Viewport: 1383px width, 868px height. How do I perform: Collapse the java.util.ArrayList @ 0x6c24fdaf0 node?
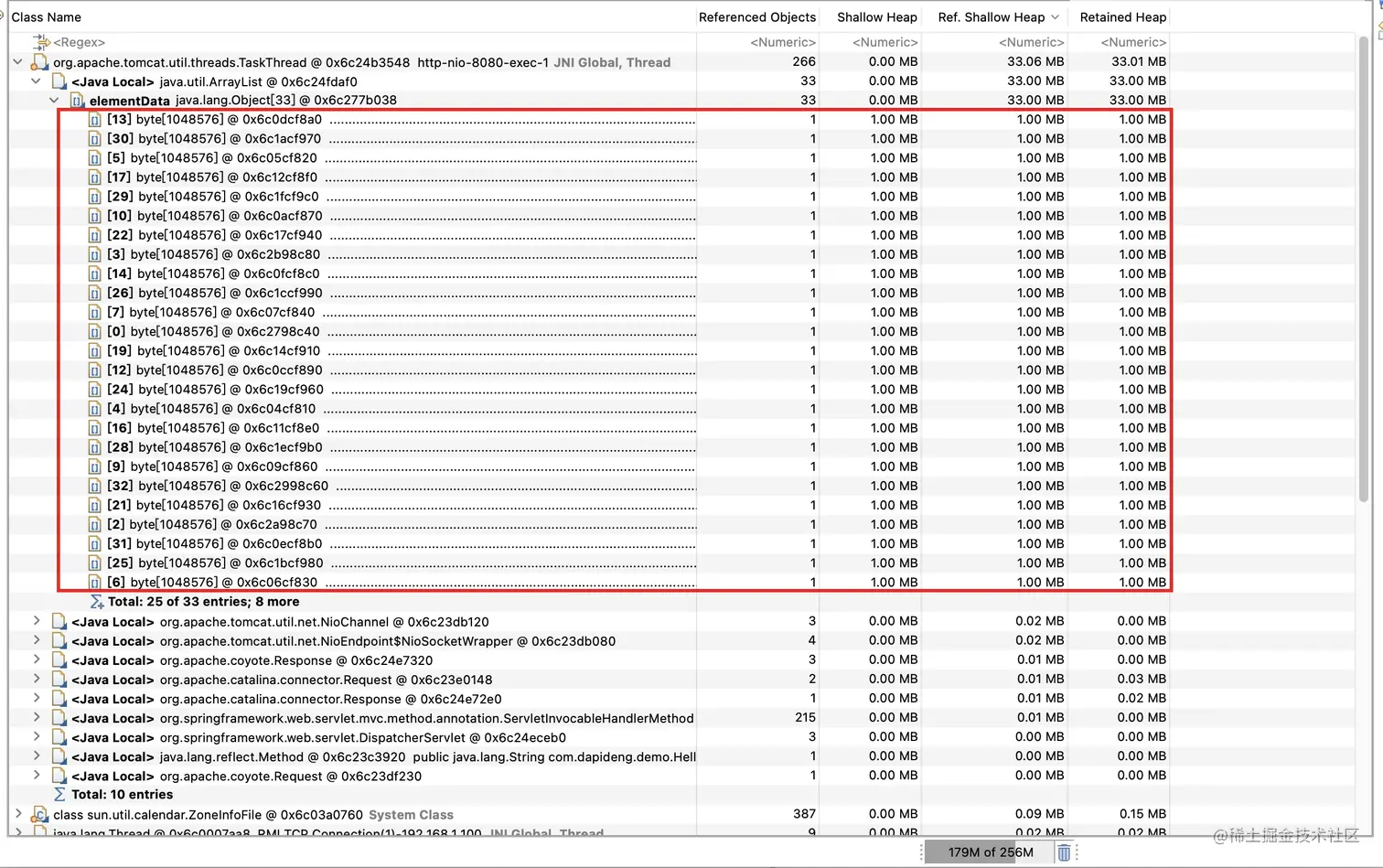pos(36,81)
